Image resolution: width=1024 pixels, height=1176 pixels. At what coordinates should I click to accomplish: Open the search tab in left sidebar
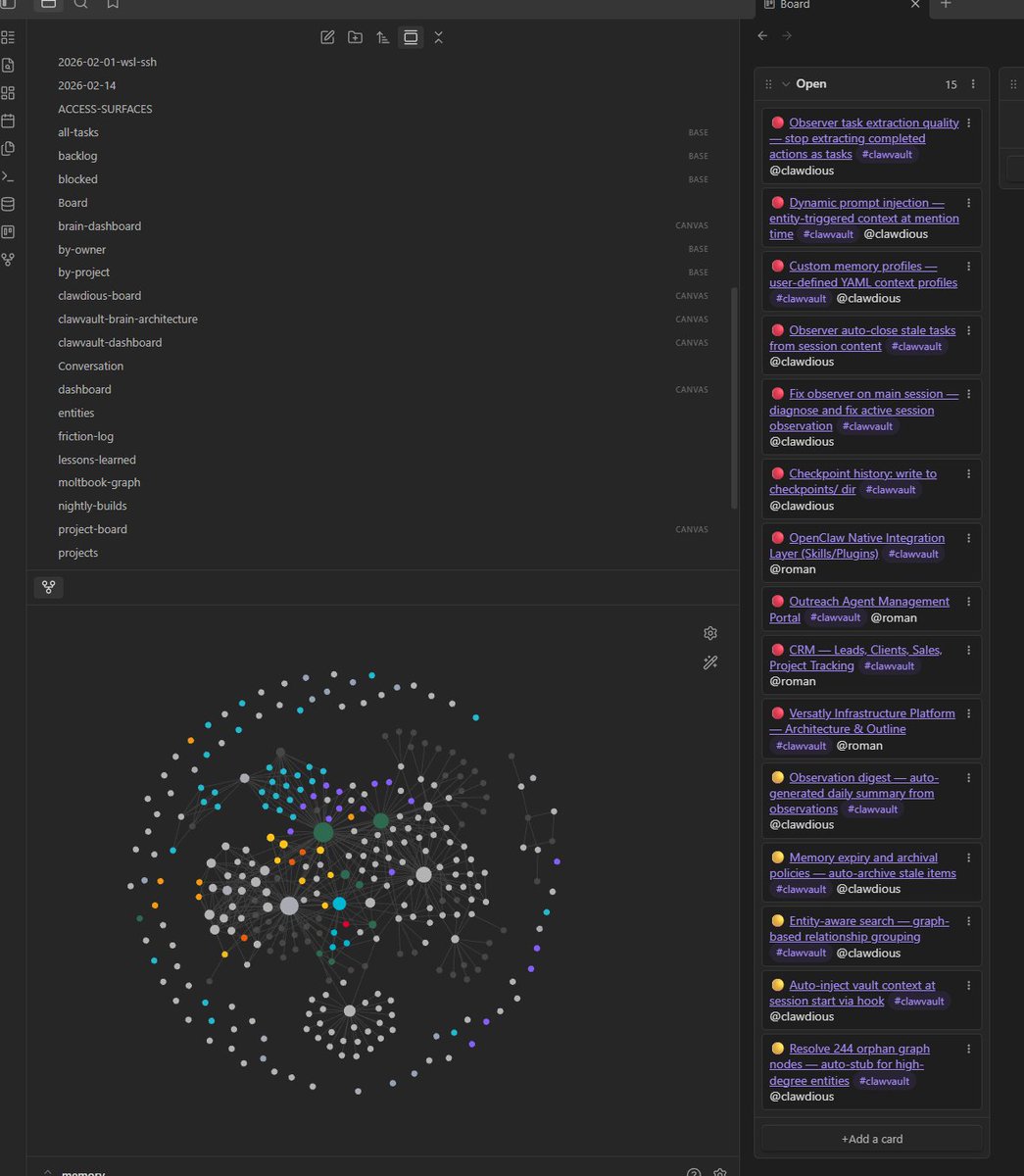[x=80, y=4]
